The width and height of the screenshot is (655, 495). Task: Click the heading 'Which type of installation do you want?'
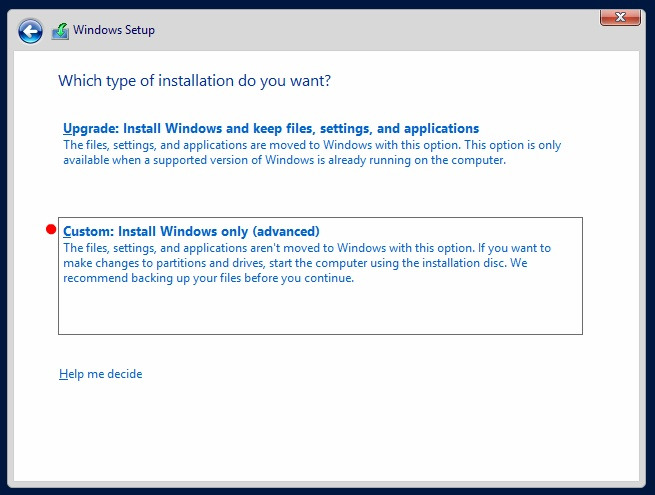coord(194,81)
